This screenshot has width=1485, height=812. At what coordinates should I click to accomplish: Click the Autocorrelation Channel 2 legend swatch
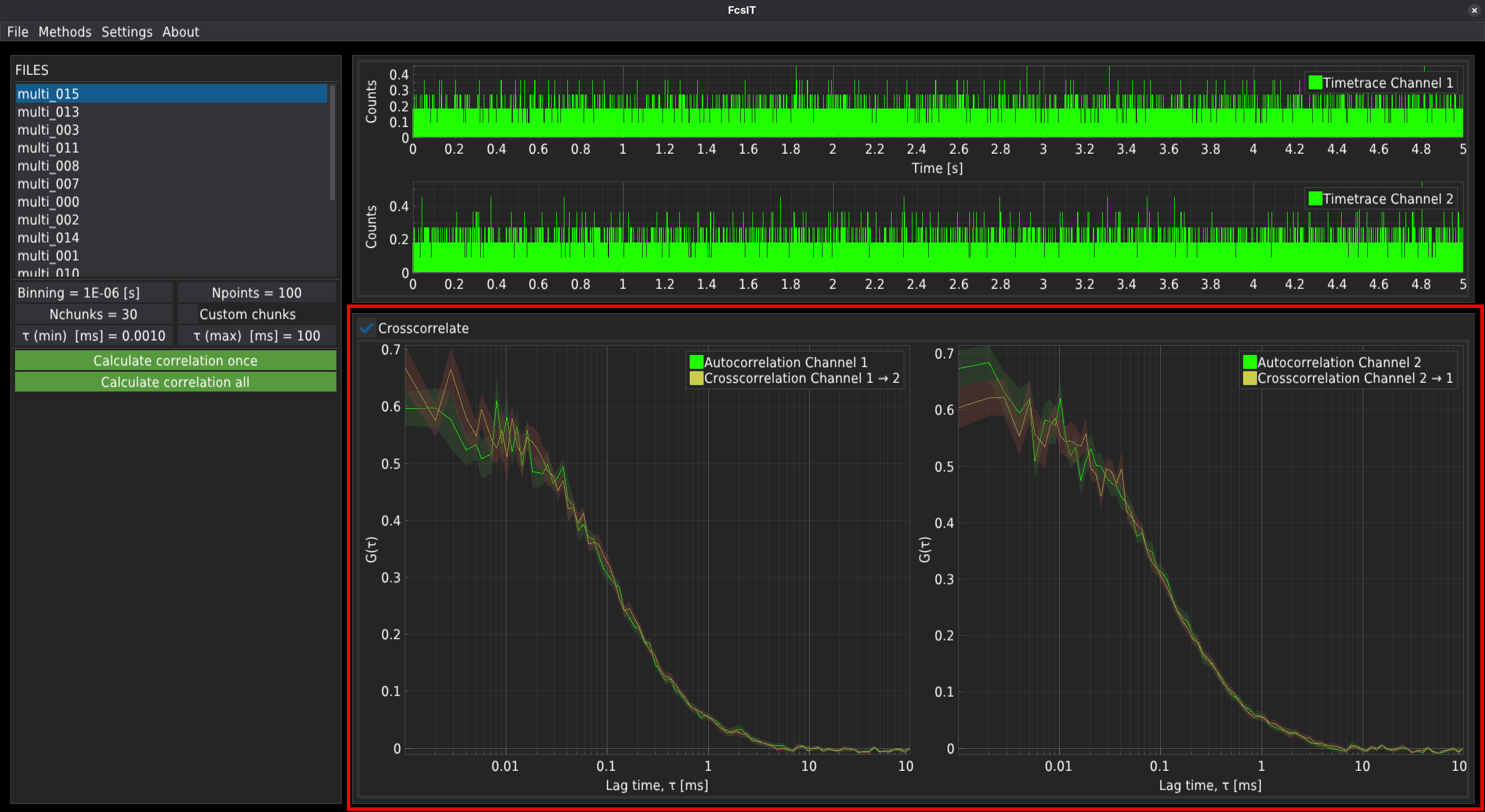[x=1249, y=362]
